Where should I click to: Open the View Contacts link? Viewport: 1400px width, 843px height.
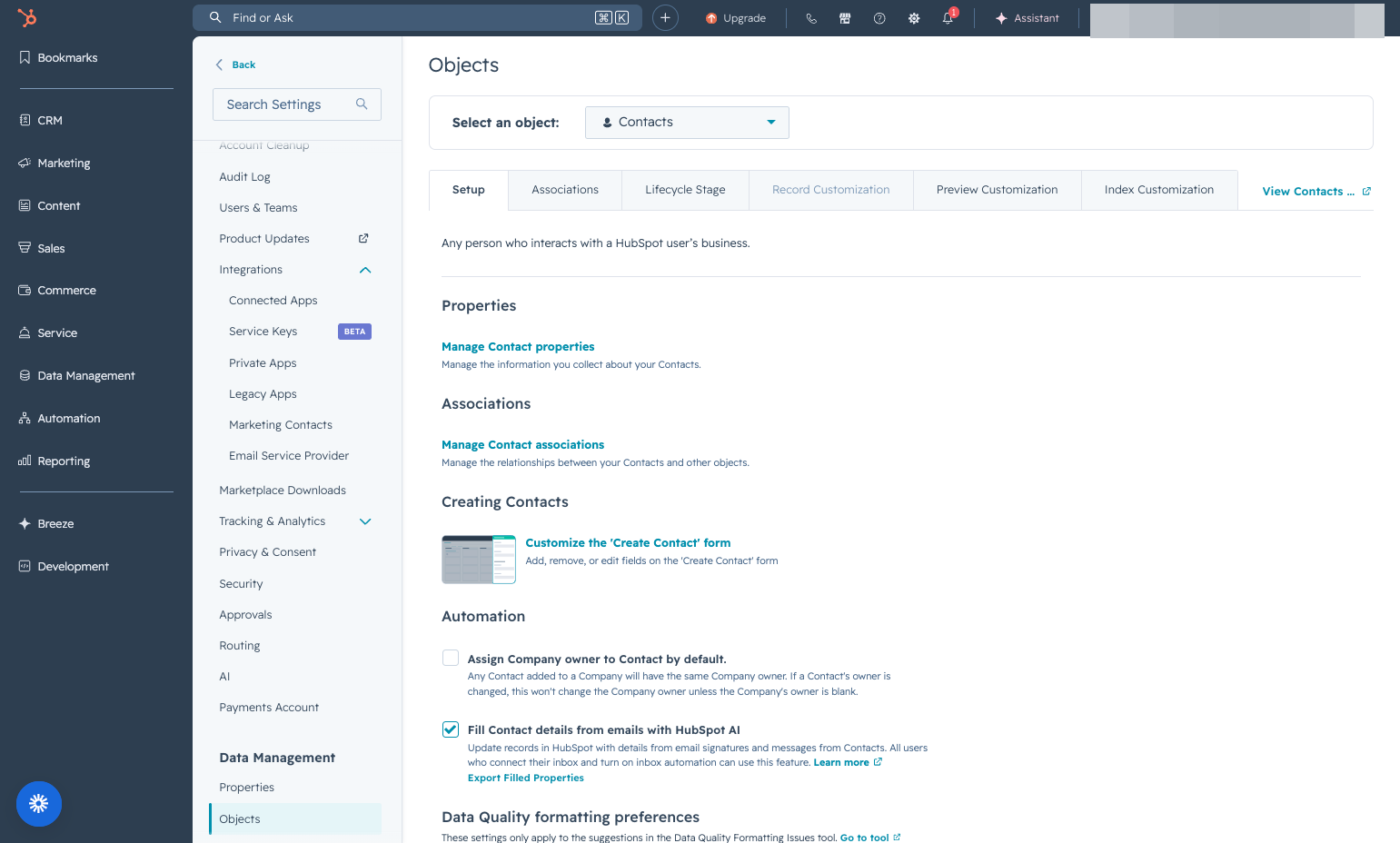point(1308,191)
